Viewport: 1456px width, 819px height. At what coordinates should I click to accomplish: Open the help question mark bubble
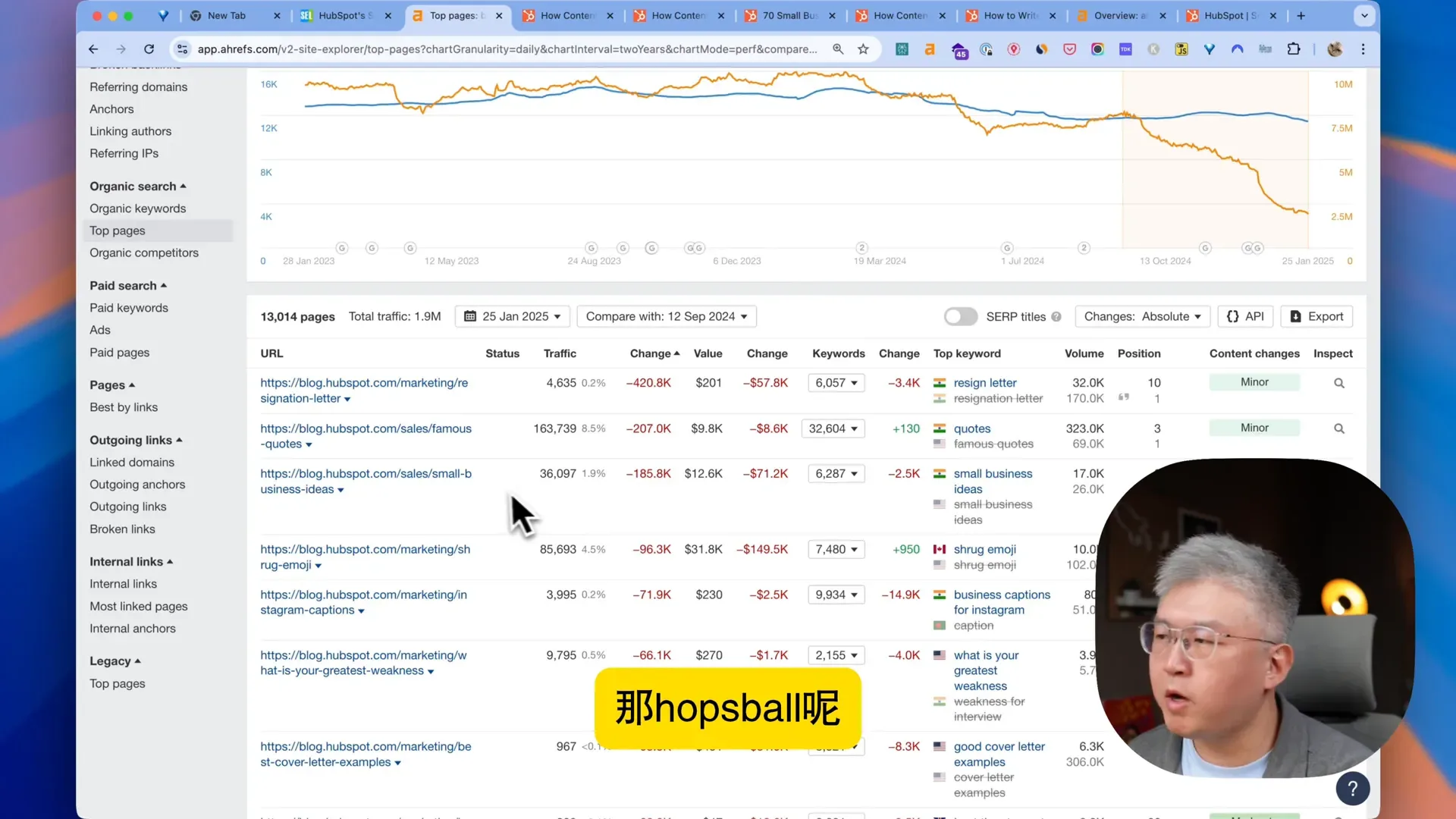(x=1352, y=789)
